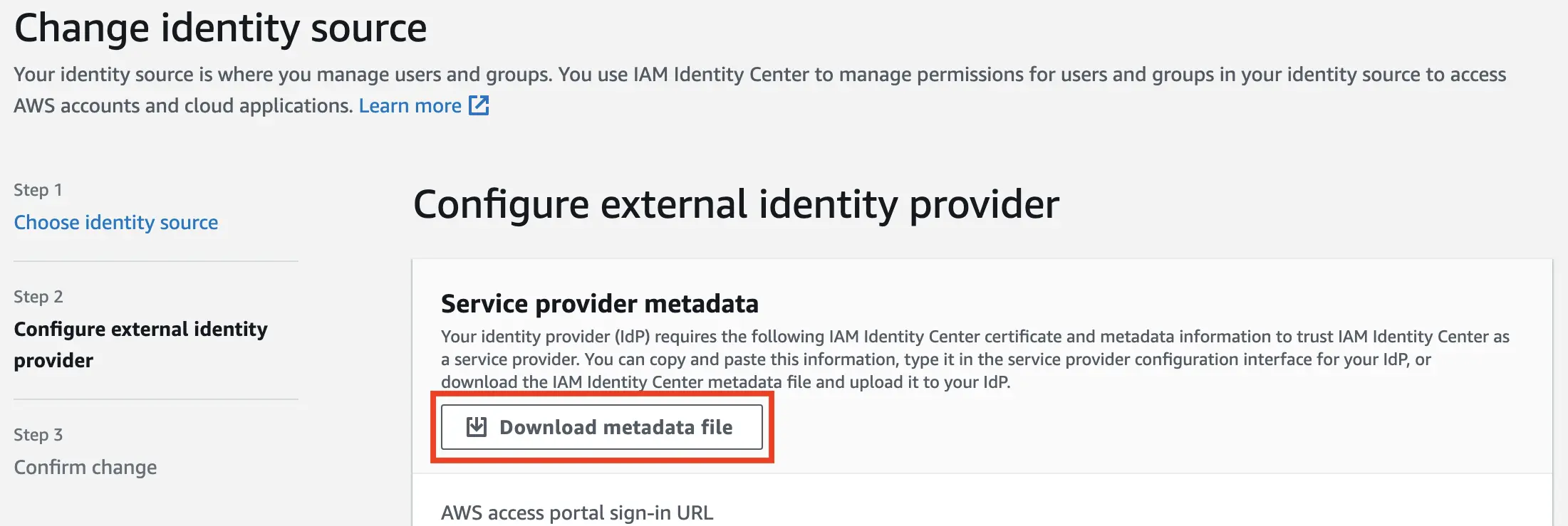This screenshot has width=1568, height=526.
Task: Click the Service provider metadata section heading
Action: [599, 304]
